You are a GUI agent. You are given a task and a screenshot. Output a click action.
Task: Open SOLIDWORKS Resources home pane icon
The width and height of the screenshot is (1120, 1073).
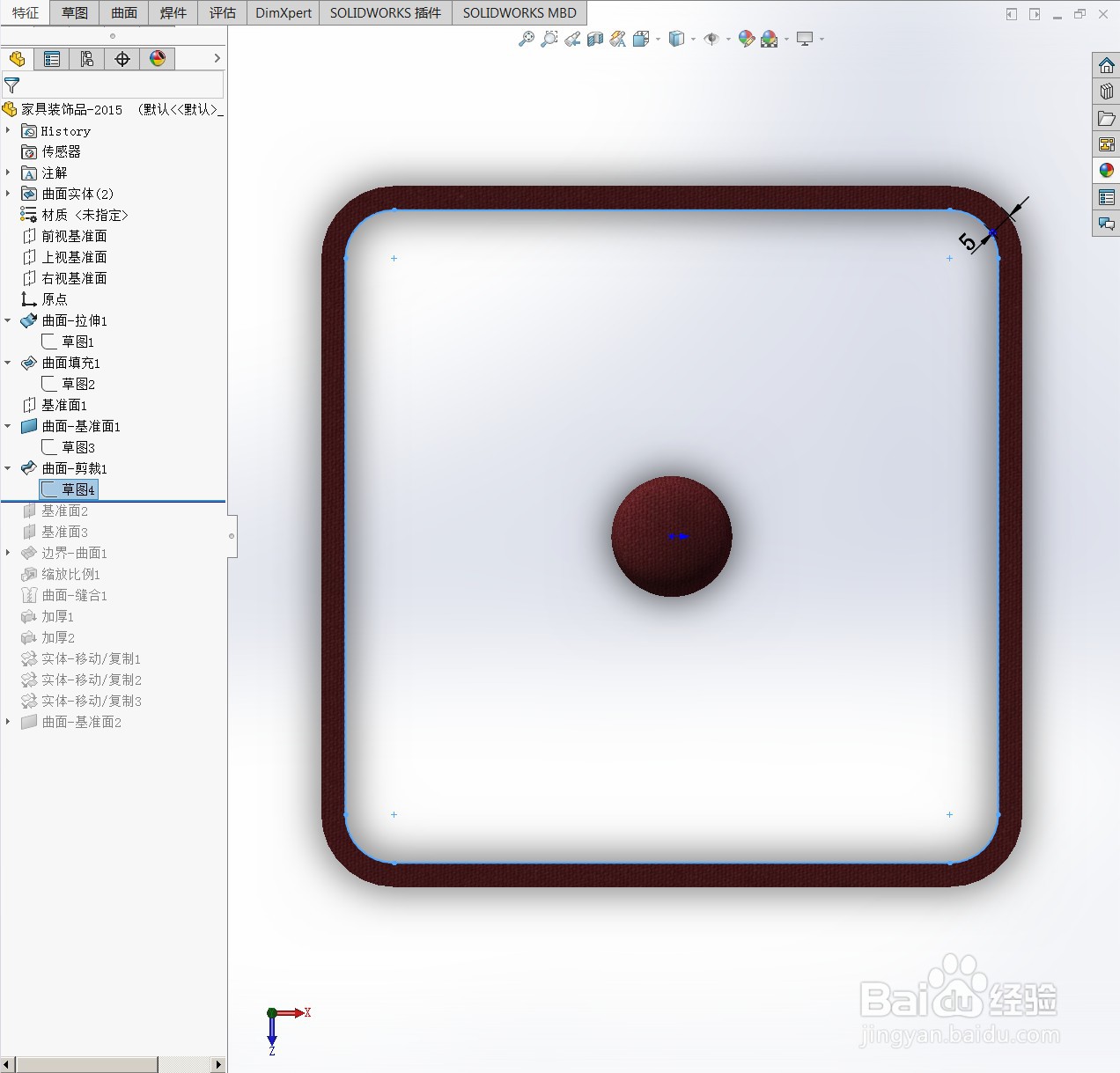pyautogui.click(x=1107, y=65)
